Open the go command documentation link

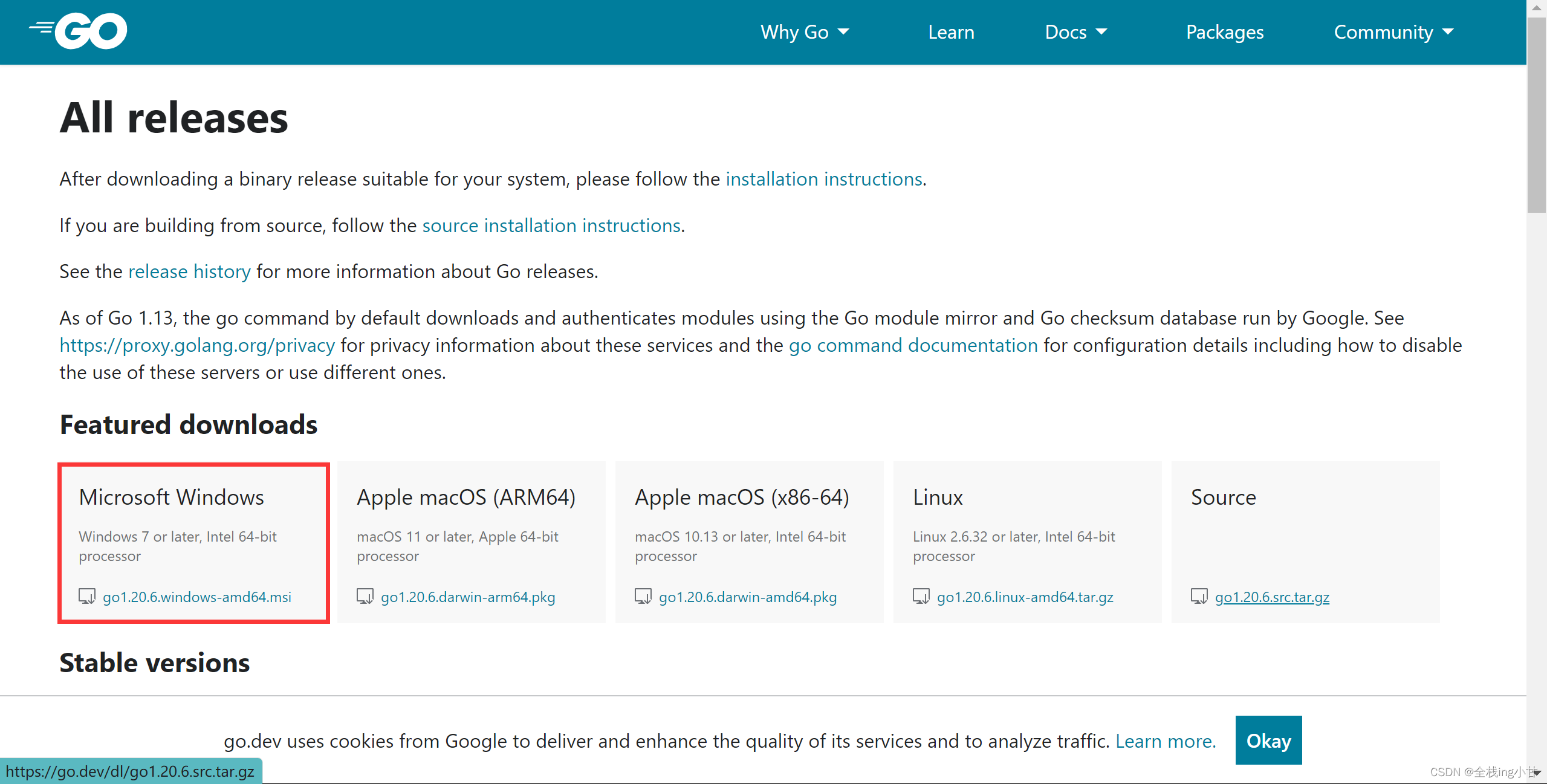[x=913, y=345]
